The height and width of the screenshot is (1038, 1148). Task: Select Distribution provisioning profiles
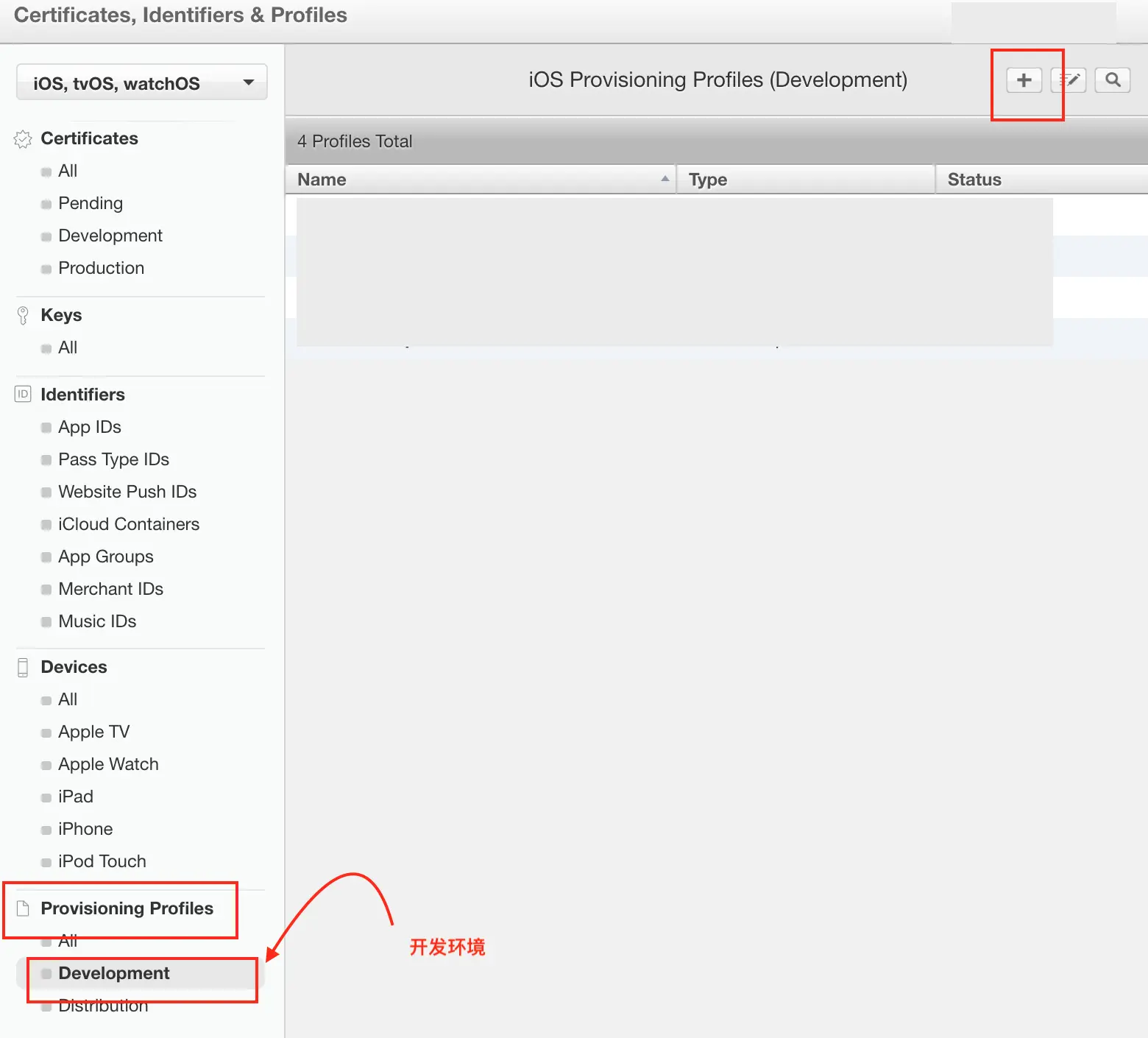[x=103, y=1006]
